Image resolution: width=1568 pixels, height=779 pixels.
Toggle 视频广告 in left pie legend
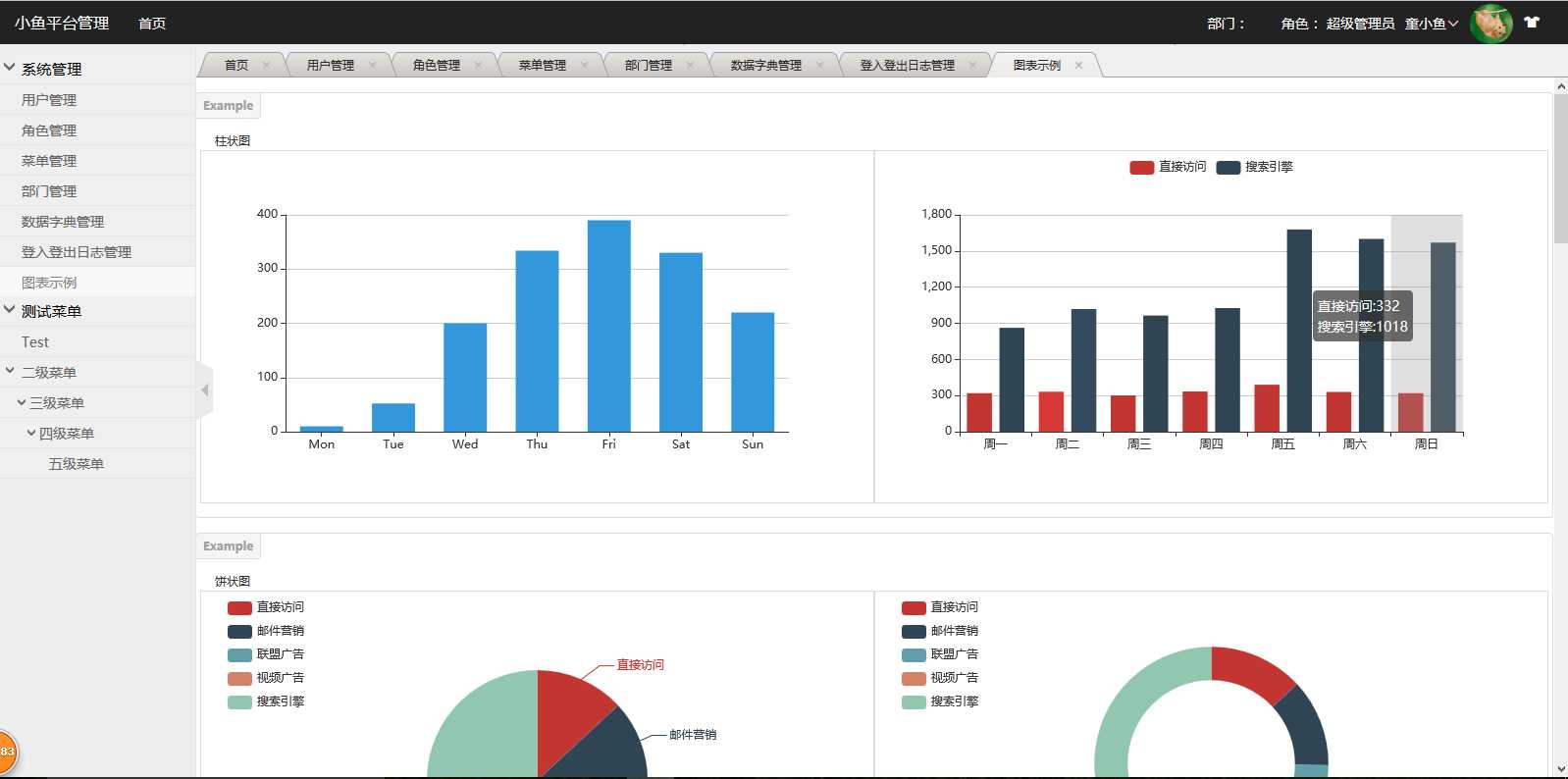(x=266, y=678)
